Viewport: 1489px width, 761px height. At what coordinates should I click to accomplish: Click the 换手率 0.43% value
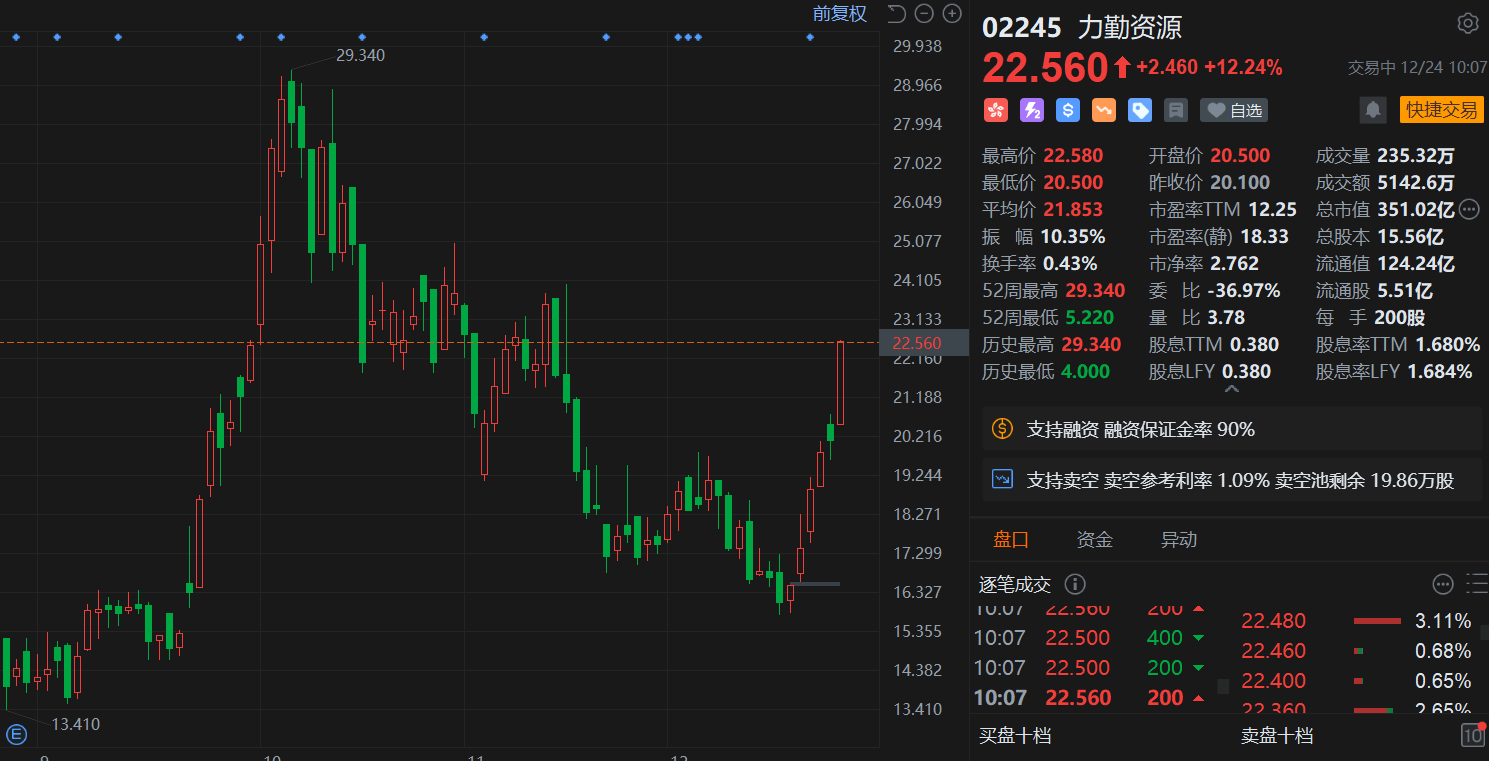[x=1070, y=264]
